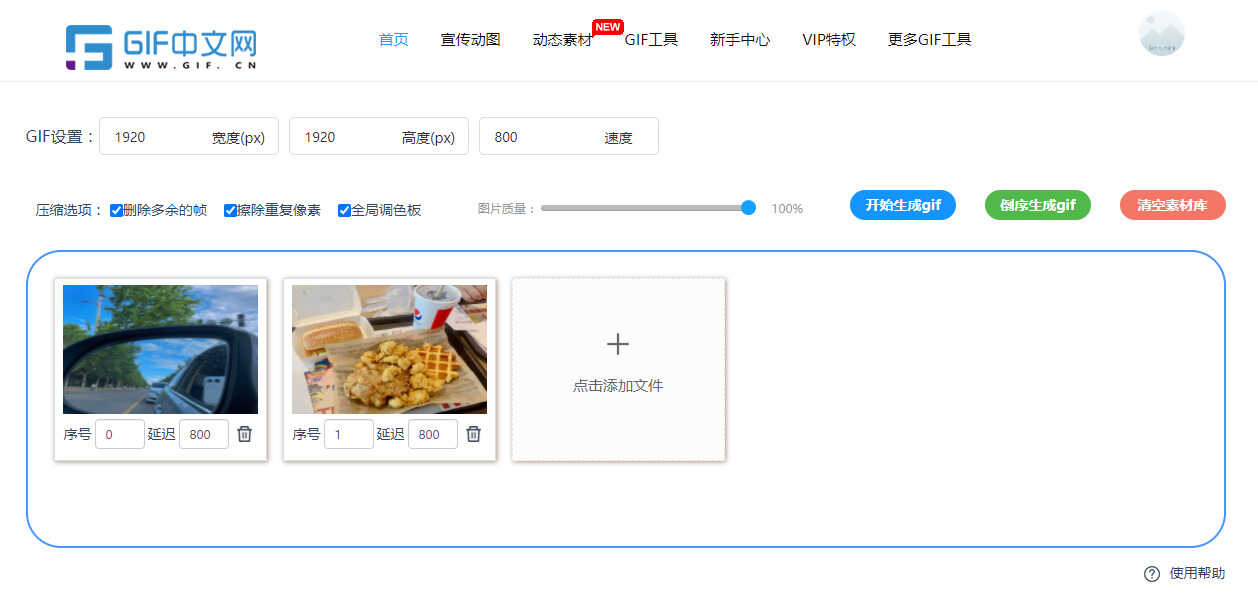
Task: Select the waffle food photo thumbnail
Action: tap(389, 349)
